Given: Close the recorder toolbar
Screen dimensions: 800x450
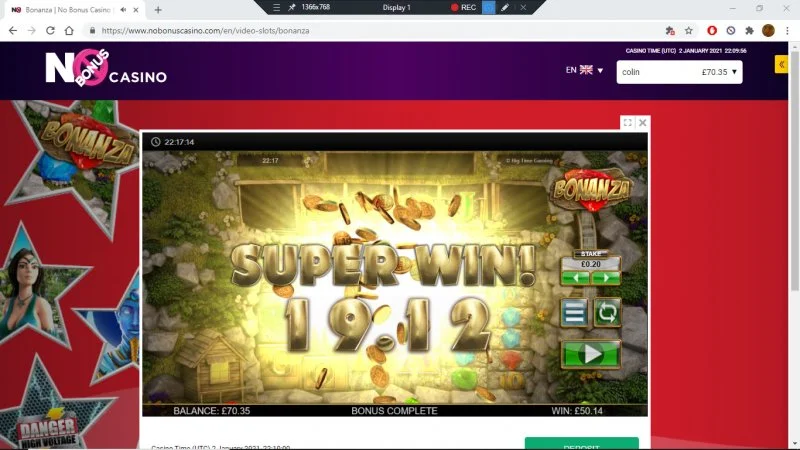Looking at the screenshot, I should point(523,8).
